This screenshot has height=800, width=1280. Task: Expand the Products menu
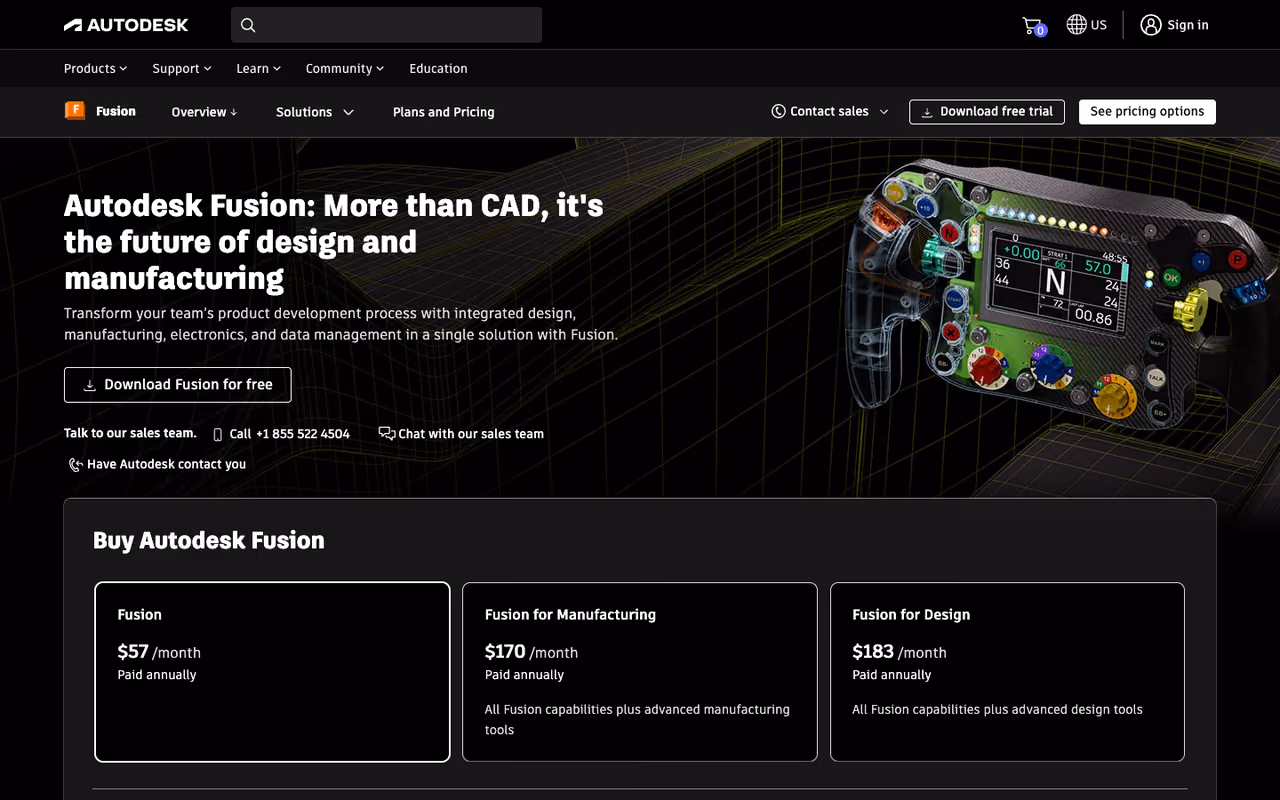96,69
